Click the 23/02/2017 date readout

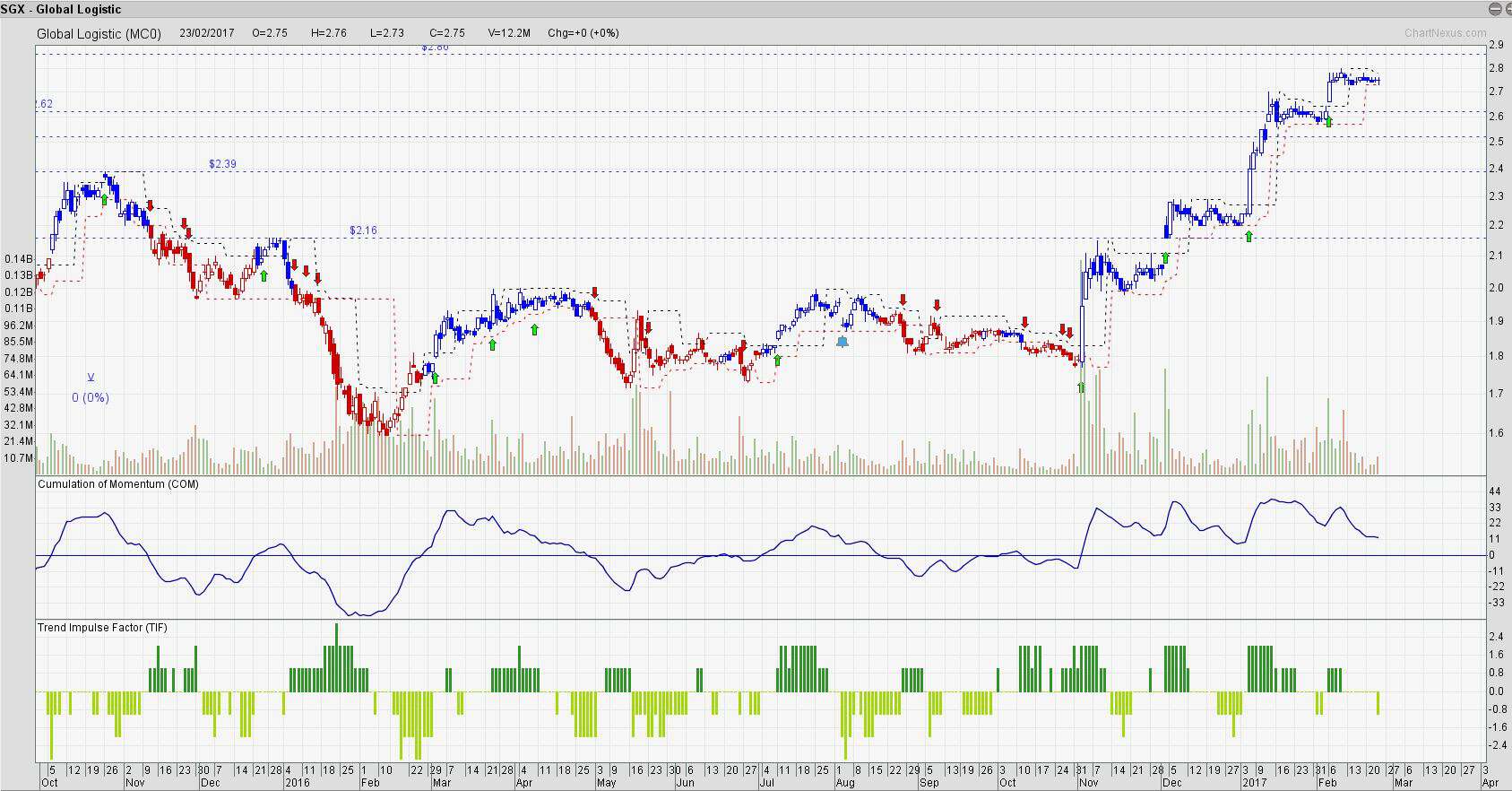coord(207,33)
